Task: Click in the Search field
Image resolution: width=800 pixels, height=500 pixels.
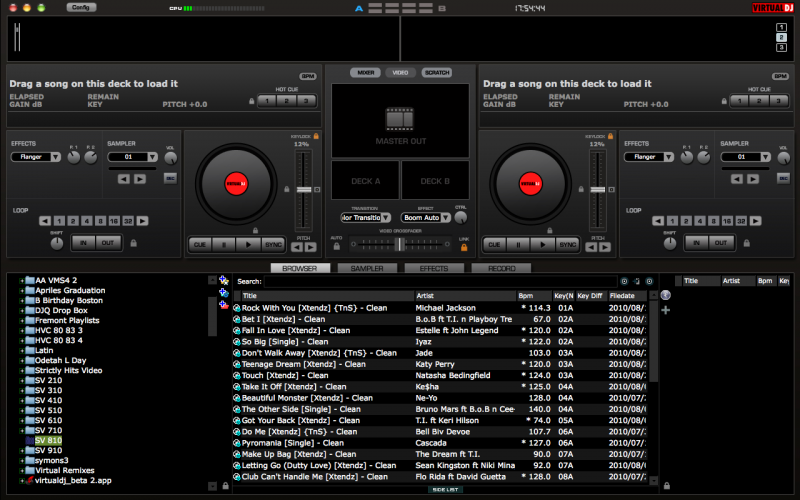Action: [x=440, y=282]
